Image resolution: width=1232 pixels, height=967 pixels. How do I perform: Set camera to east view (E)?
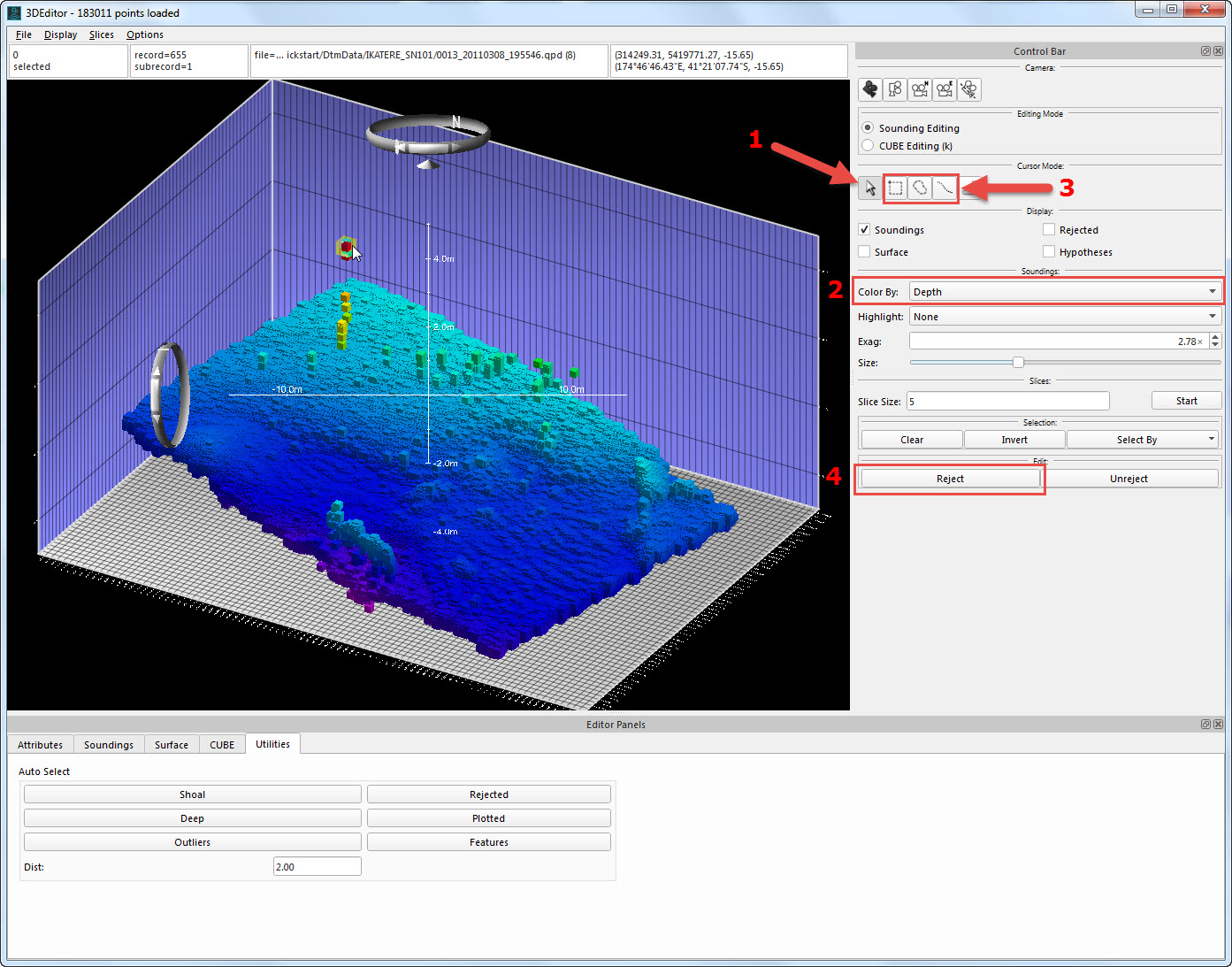(x=945, y=89)
